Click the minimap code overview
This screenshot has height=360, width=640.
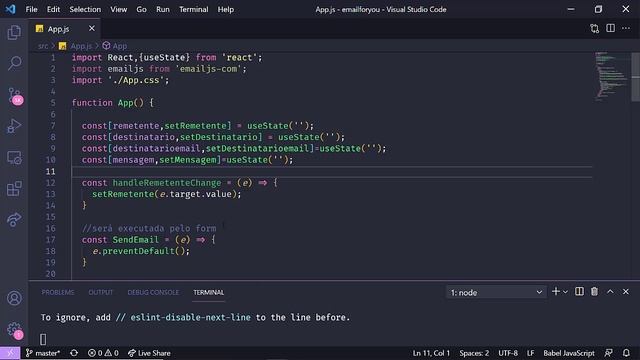(611, 76)
